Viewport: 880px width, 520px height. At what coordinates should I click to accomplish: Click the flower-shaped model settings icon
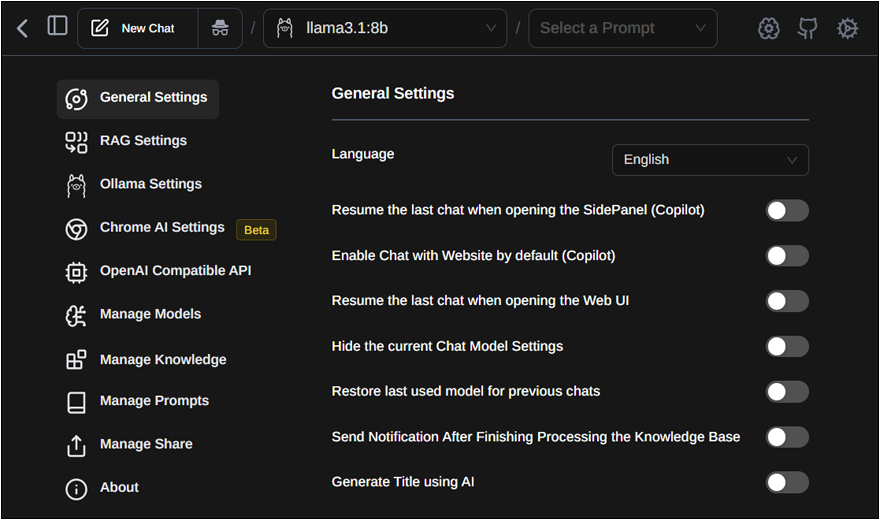pyautogui.click(x=768, y=28)
